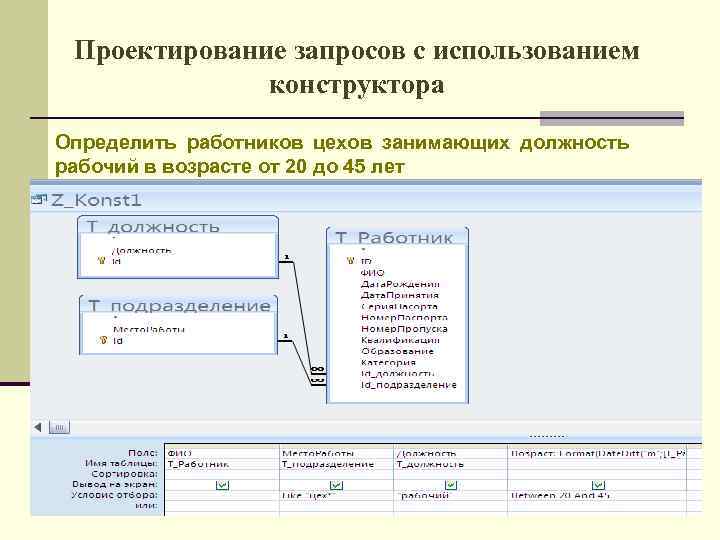Image resolution: width=720 pixels, height=540 pixels.
Task: Click the Z_Konst1 query tab icon
Action: pyautogui.click(x=39, y=200)
